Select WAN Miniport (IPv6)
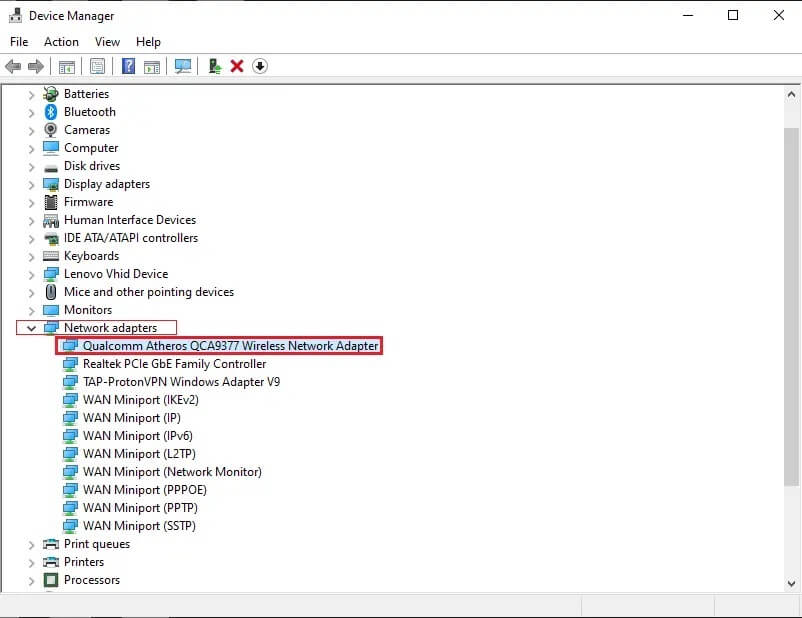The height and width of the screenshot is (618, 802). (138, 436)
